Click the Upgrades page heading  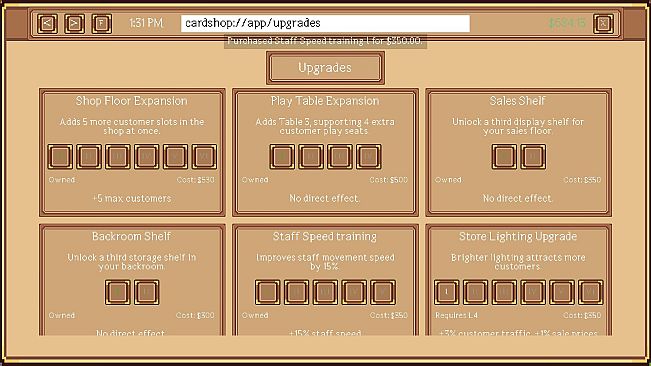(x=325, y=68)
